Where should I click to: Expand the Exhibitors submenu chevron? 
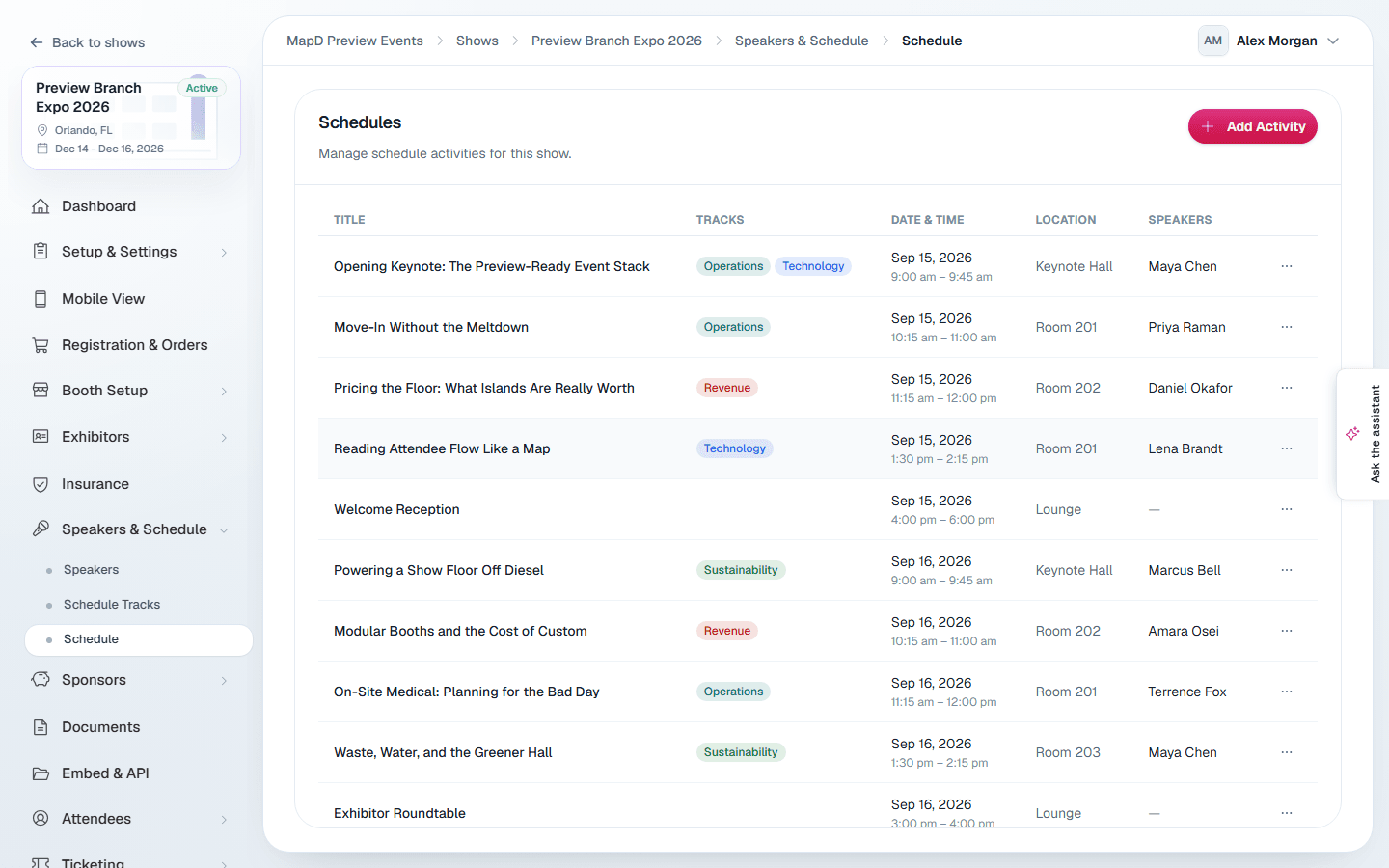point(224,438)
